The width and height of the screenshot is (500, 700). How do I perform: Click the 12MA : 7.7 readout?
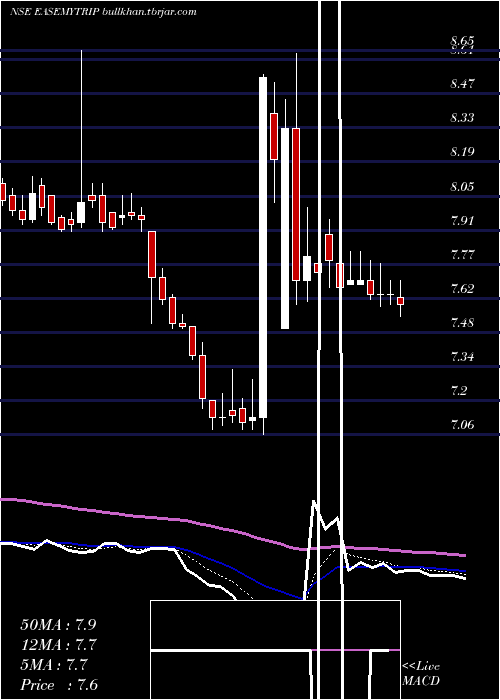(59, 645)
